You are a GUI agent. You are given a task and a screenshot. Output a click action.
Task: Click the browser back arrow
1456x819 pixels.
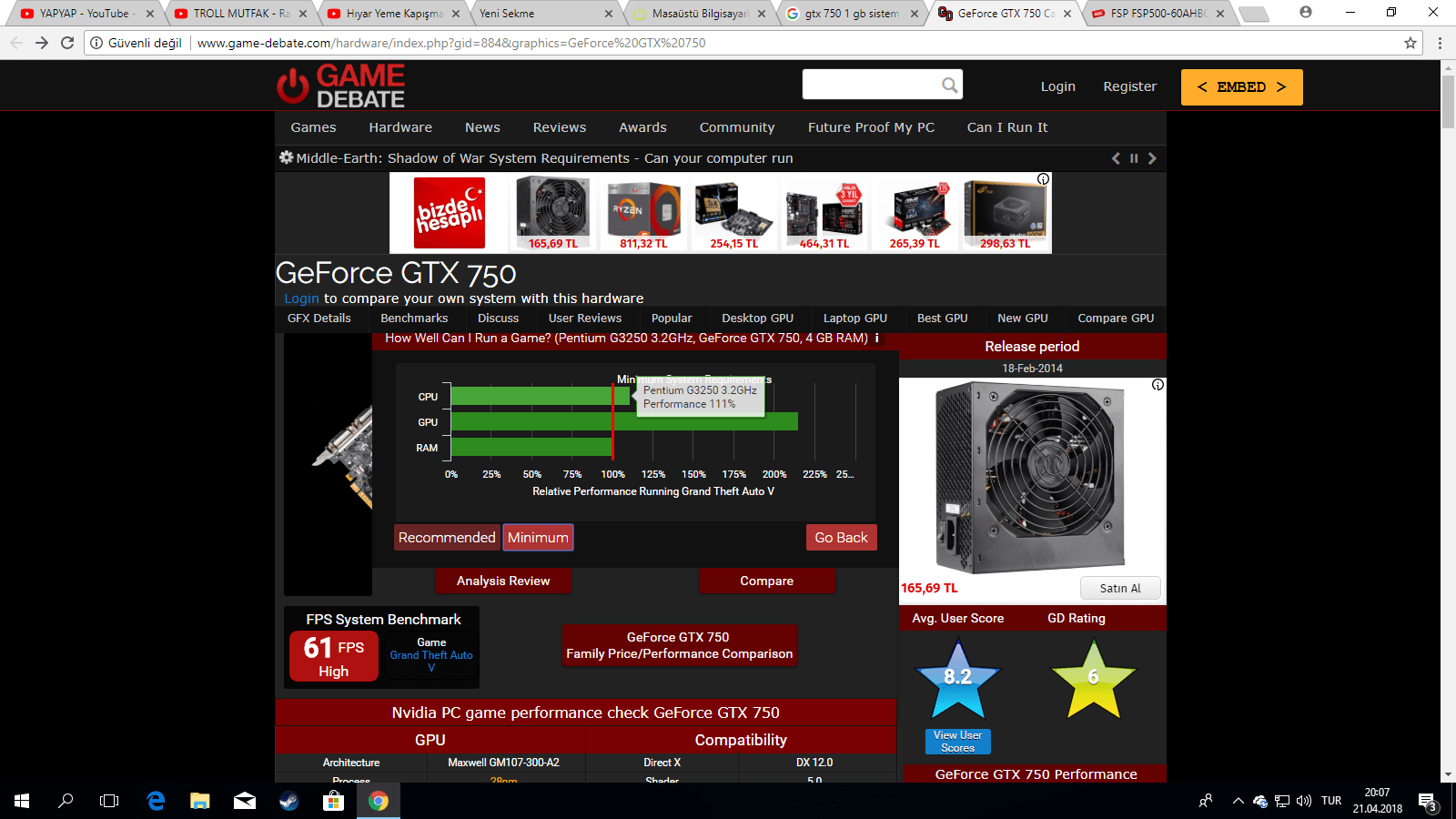point(16,43)
